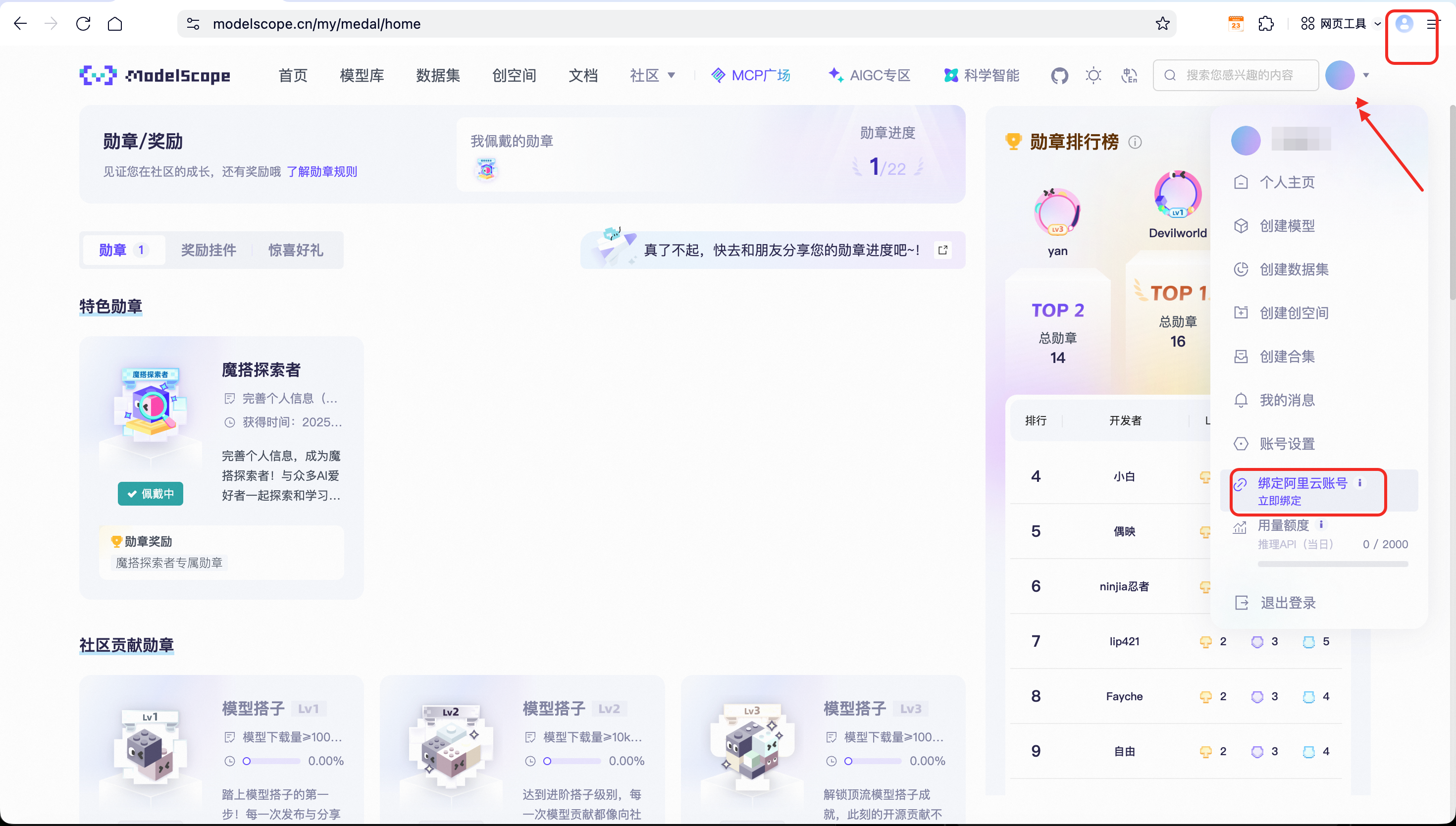This screenshot has height=826, width=1456.
Task: Bookmark page with star icon
Action: (x=1162, y=24)
